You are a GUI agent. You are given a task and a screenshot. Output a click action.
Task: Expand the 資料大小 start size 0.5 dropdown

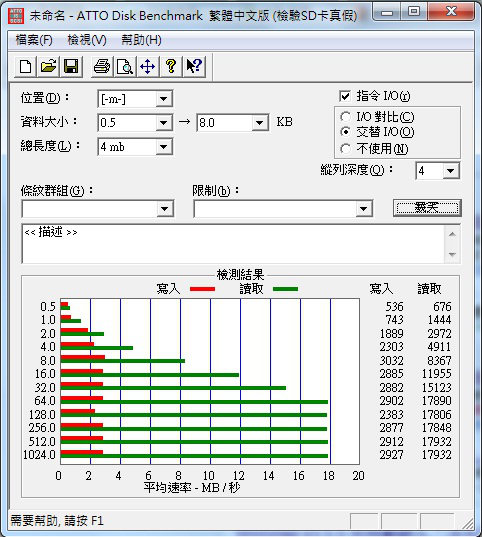click(164, 123)
